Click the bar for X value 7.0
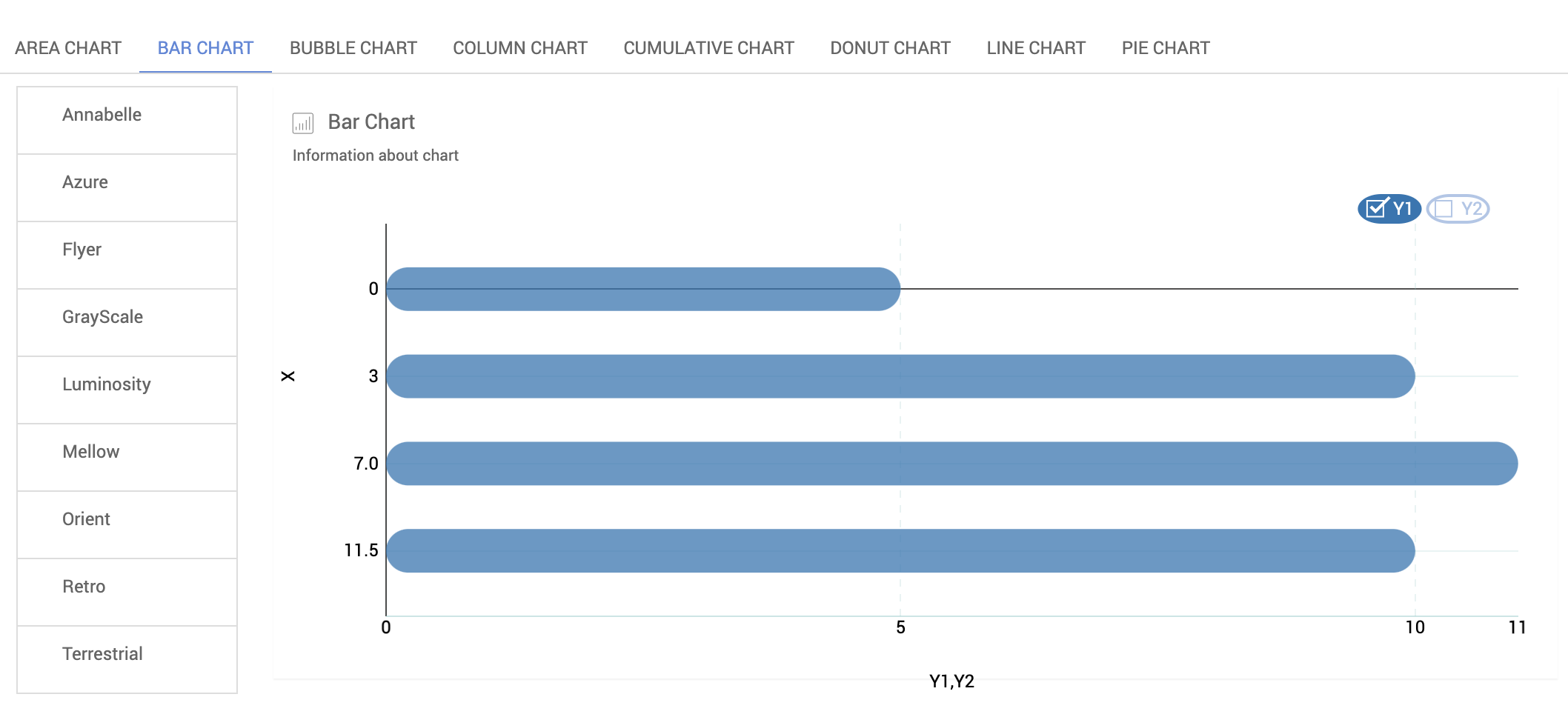Viewport: 1568px width, 717px height. click(x=951, y=464)
